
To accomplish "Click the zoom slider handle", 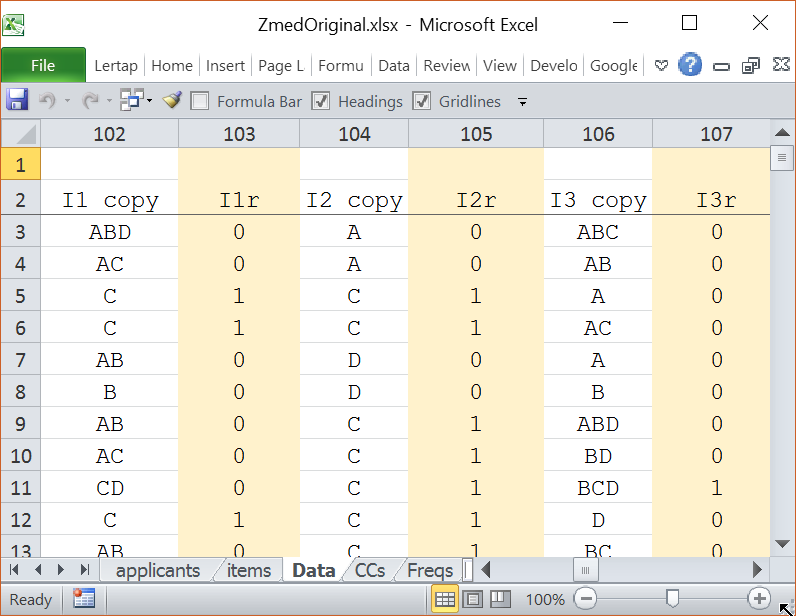I will tap(673, 598).
